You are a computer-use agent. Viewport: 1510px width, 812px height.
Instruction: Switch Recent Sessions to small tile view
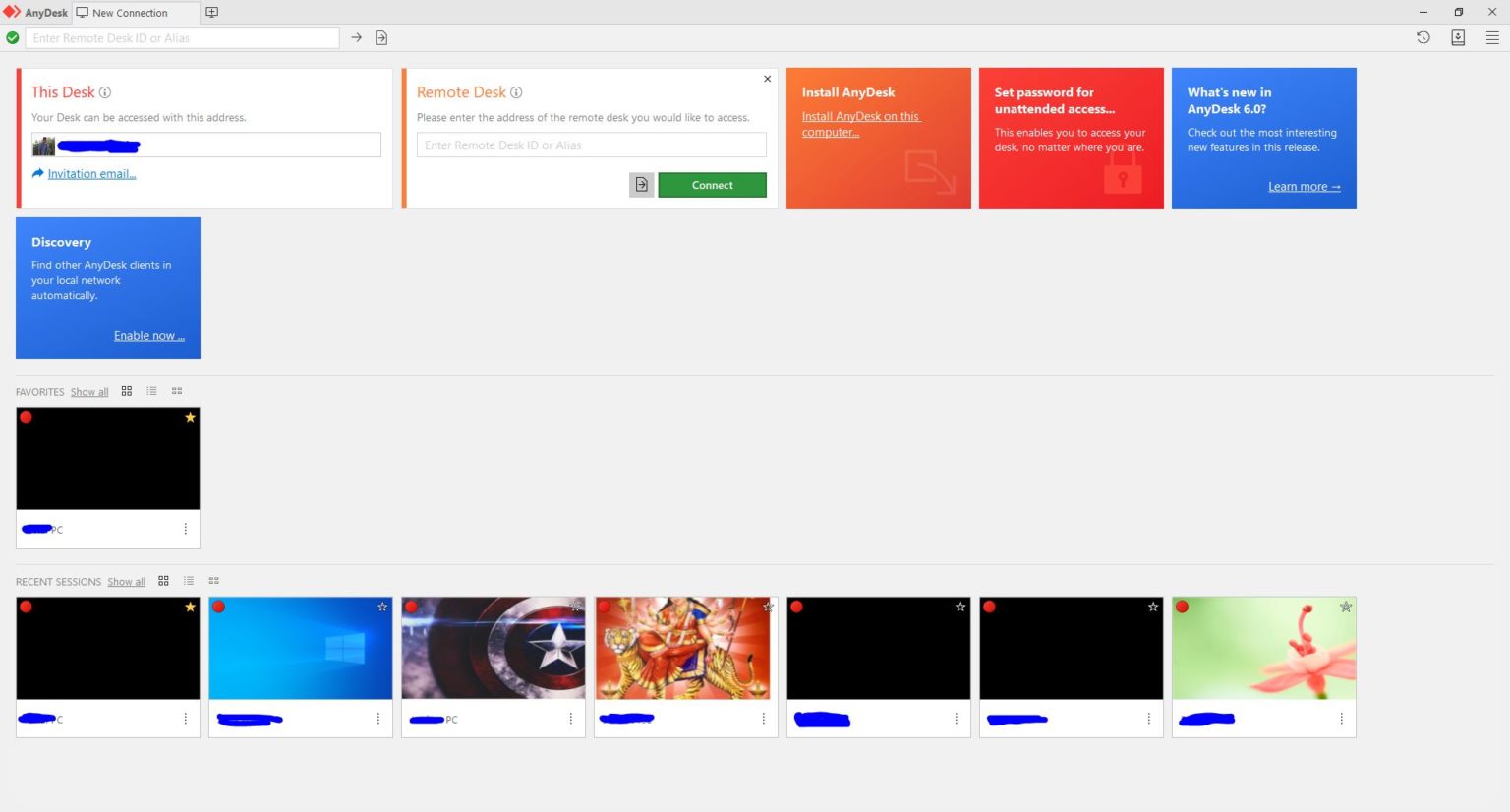214,581
